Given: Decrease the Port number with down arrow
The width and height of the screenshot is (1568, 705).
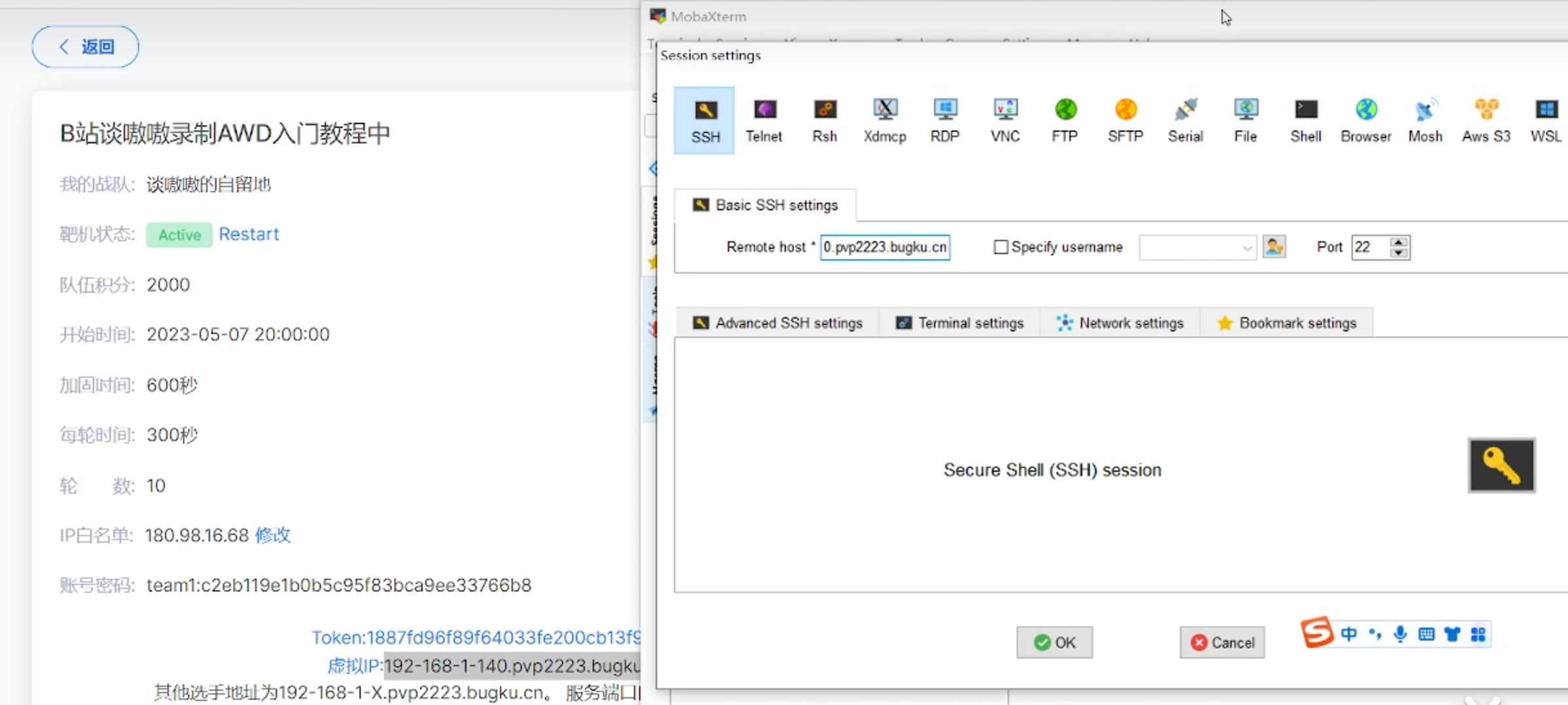Looking at the screenshot, I should coord(1399,253).
